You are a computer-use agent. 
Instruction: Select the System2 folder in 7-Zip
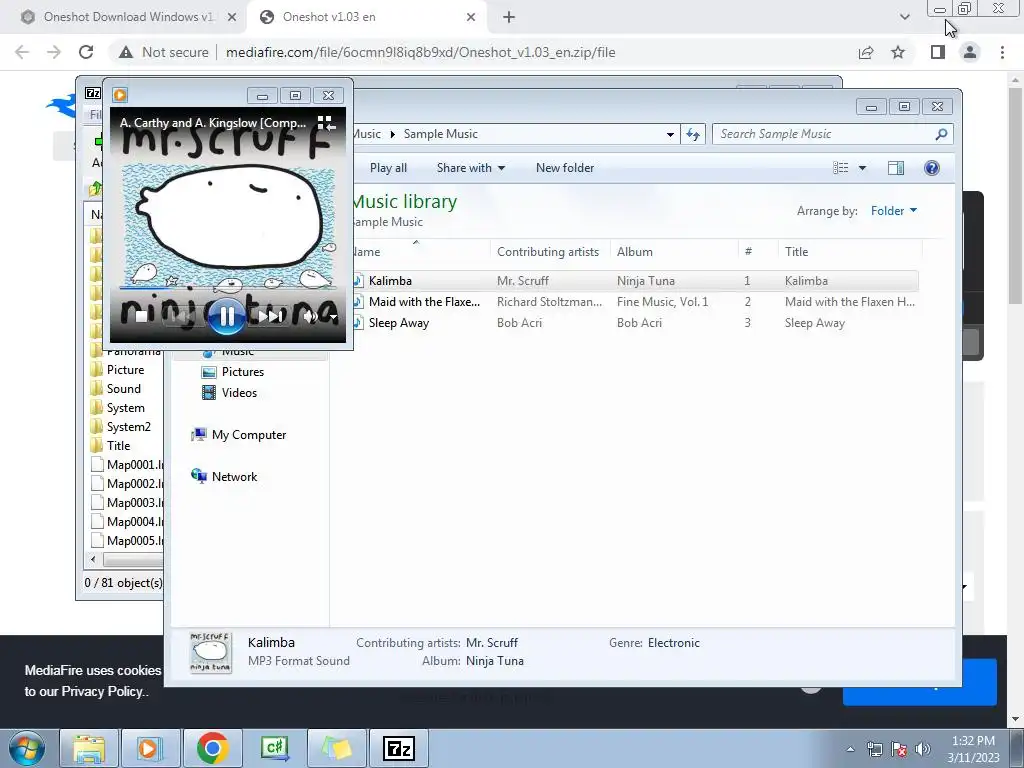[121, 426]
